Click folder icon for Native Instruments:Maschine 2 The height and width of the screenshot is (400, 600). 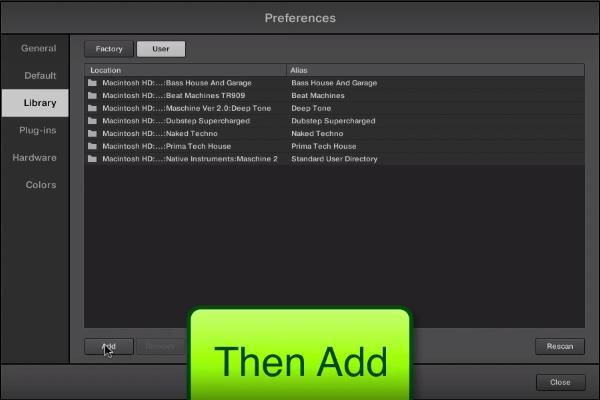click(x=92, y=158)
